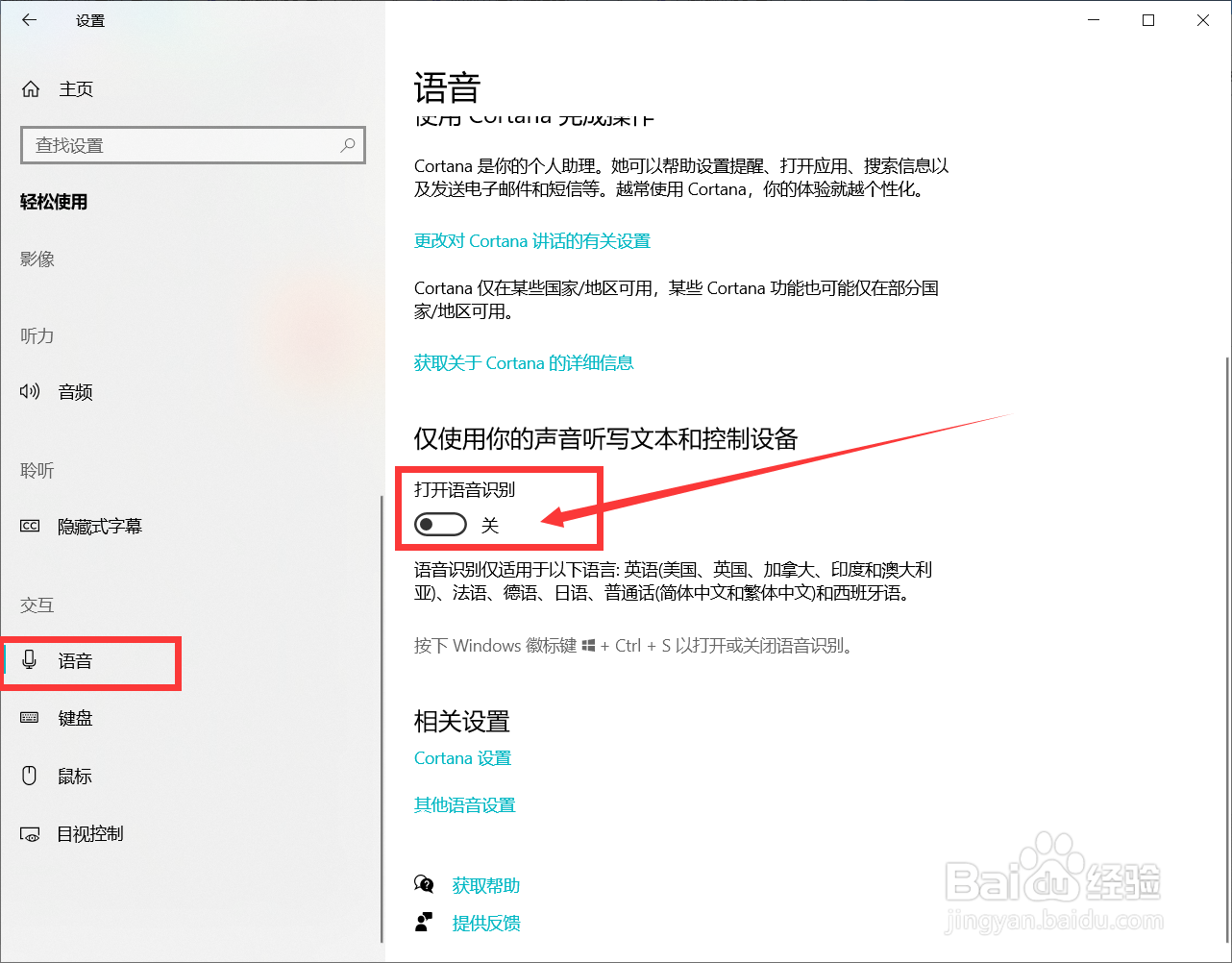Viewport: 1232px width, 963px height.
Task: Click the 听力 section heading
Action: pyautogui.click(x=37, y=336)
